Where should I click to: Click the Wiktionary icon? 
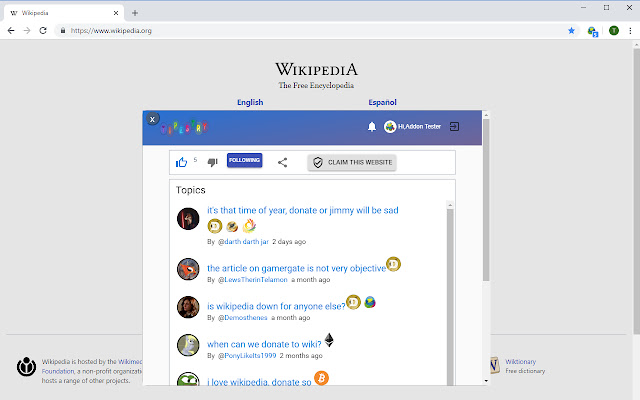tap(494, 366)
